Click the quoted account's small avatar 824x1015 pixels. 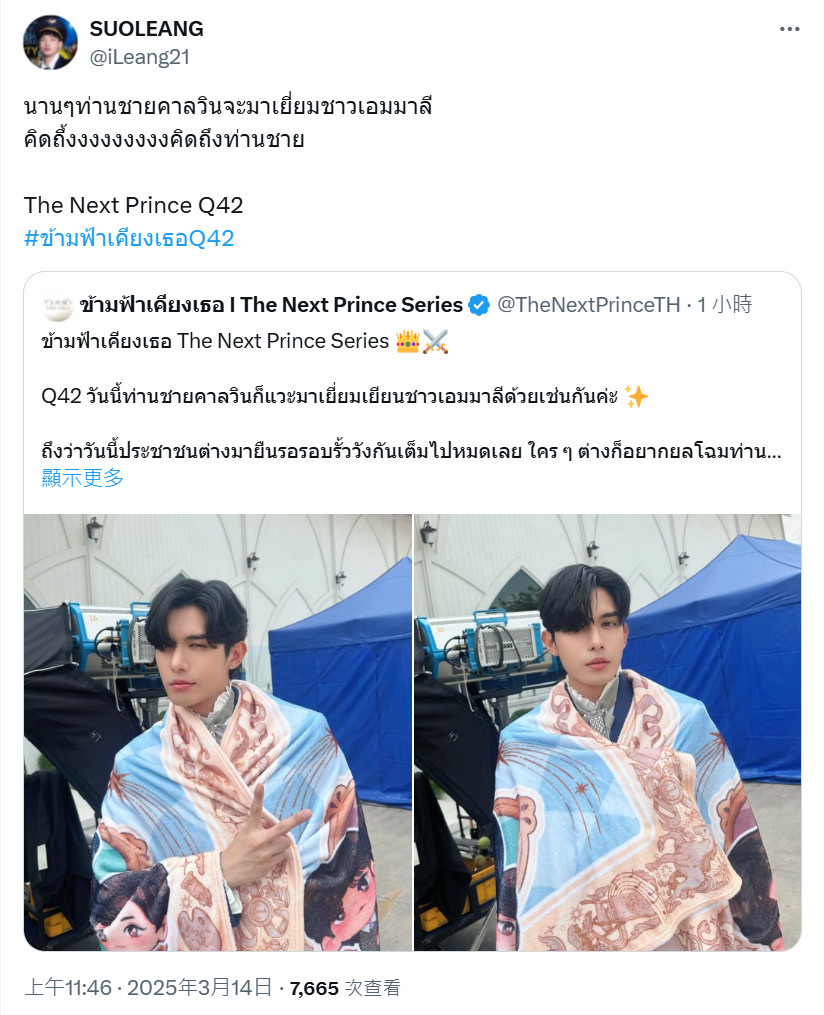click(57, 306)
